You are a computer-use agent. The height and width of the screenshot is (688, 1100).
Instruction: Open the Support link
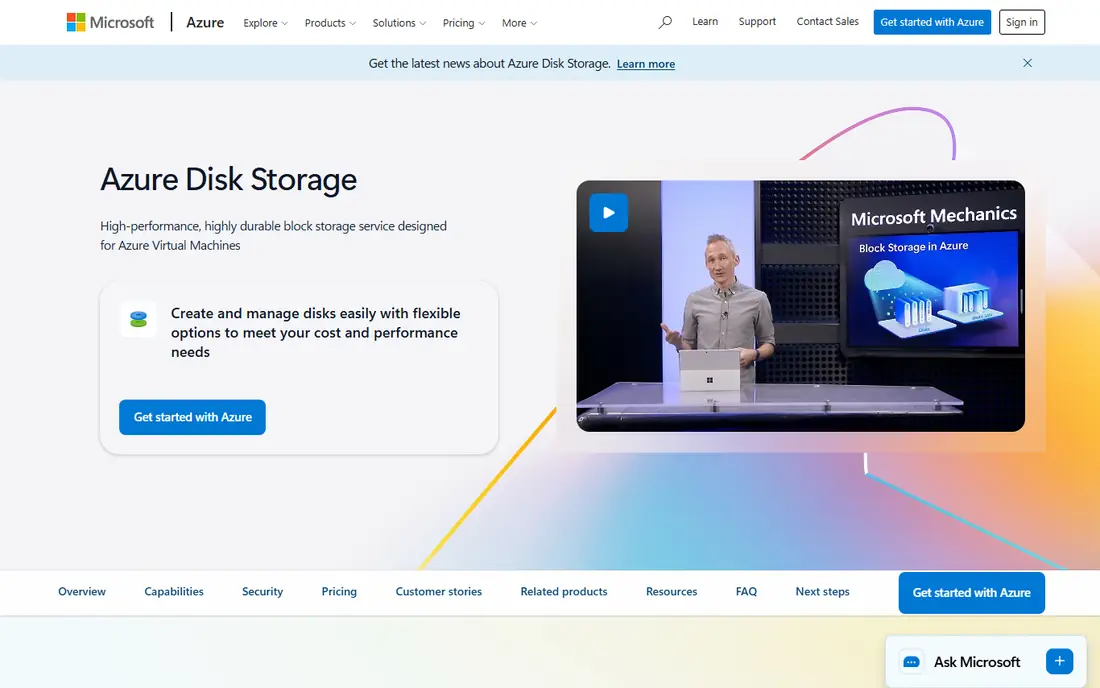pyautogui.click(x=757, y=22)
